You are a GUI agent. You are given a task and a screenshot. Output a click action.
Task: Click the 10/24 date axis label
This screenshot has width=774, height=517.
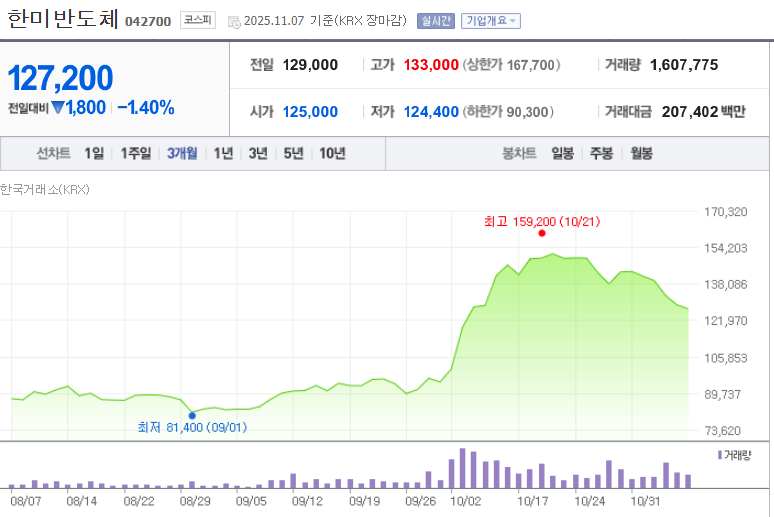coord(590,502)
